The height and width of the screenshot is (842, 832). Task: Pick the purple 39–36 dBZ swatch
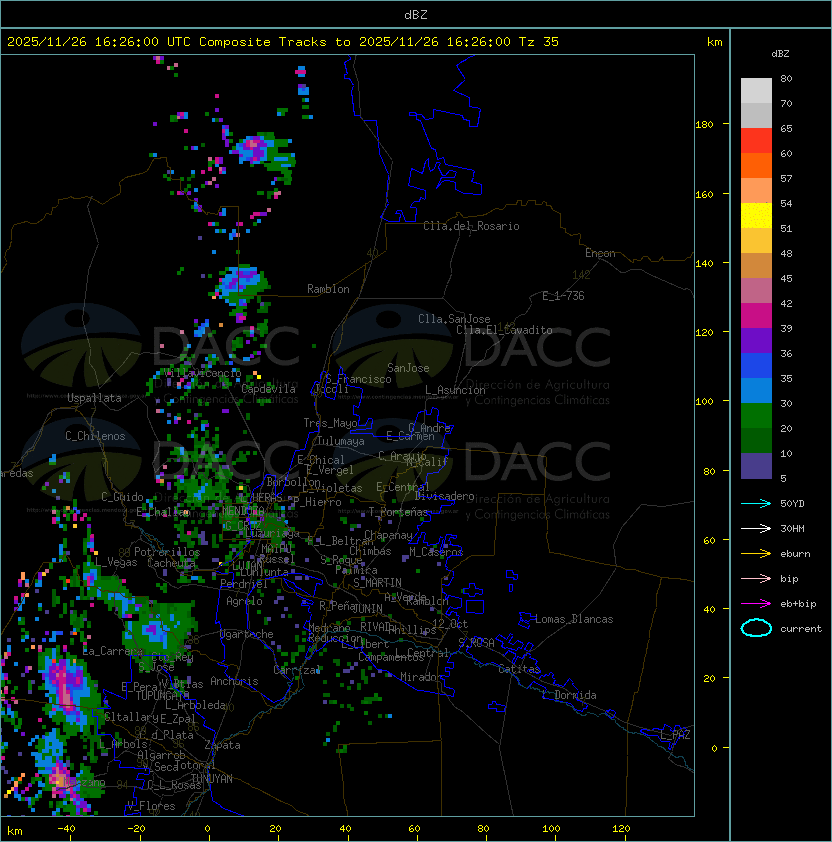pyautogui.click(x=756, y=340)
